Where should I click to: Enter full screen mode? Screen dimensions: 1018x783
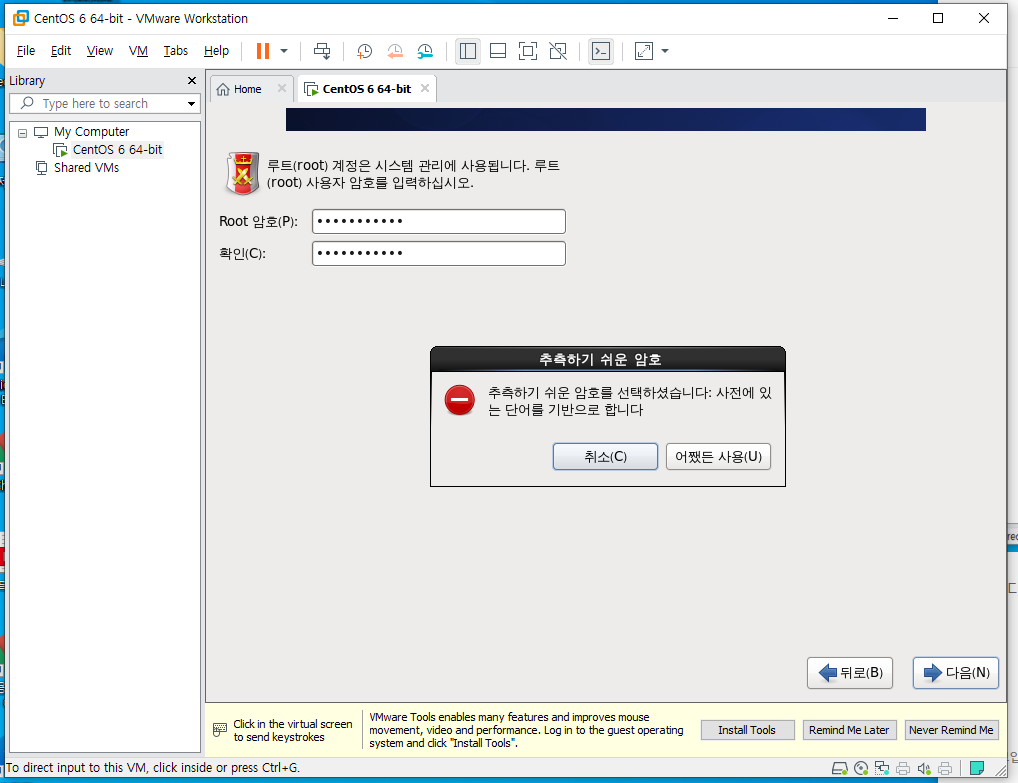click(x=528, y=51)
